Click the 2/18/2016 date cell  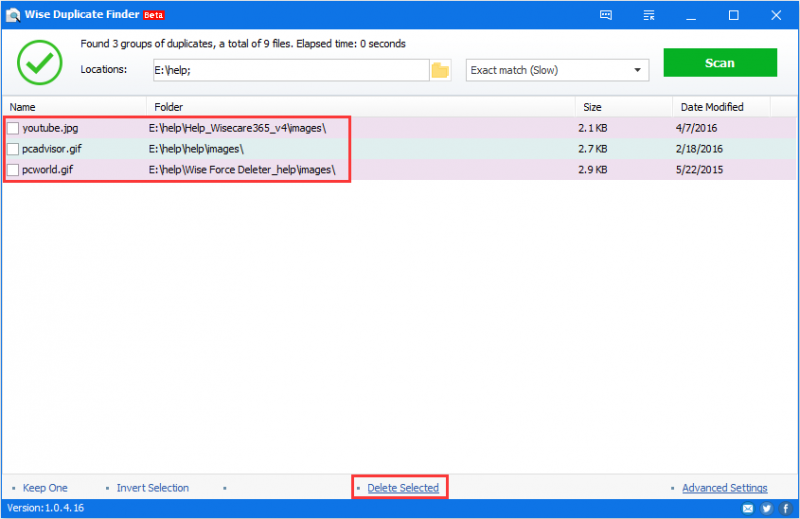[x=699, y=149]
